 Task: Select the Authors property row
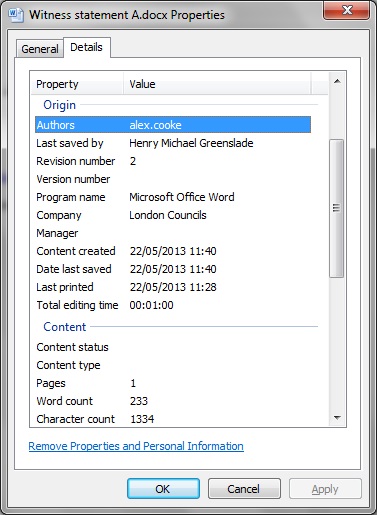click(x=173, y=125)
